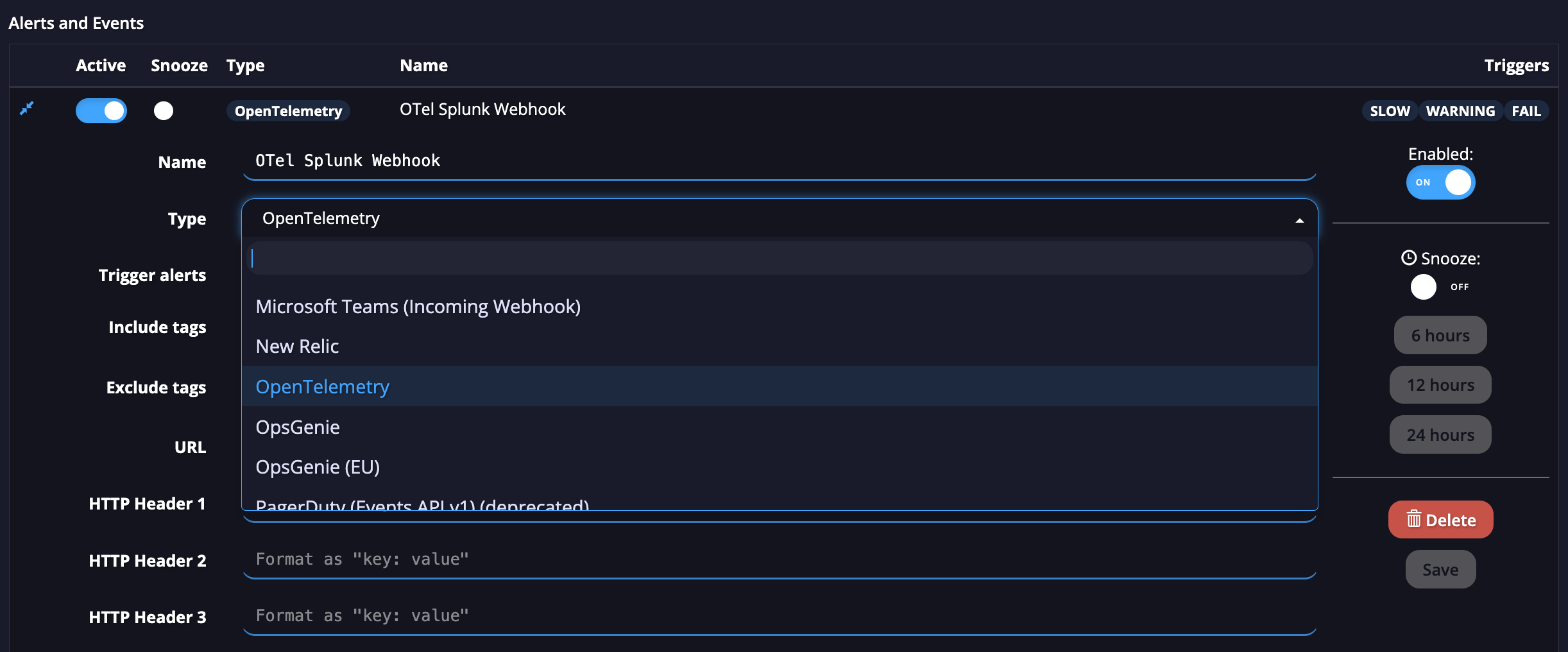Click the OpenTelemetry type badge in row
Screen dimensions: 1568x652
coord(288,111)
